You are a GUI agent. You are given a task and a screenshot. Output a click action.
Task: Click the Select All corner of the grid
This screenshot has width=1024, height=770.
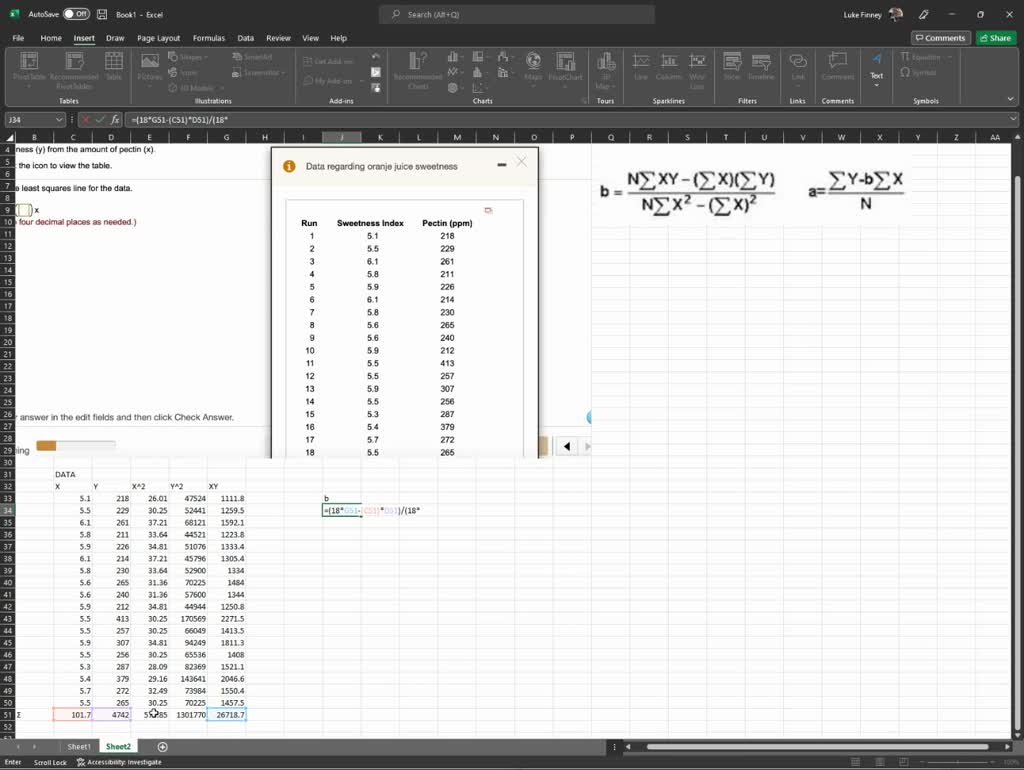point(9,137)
